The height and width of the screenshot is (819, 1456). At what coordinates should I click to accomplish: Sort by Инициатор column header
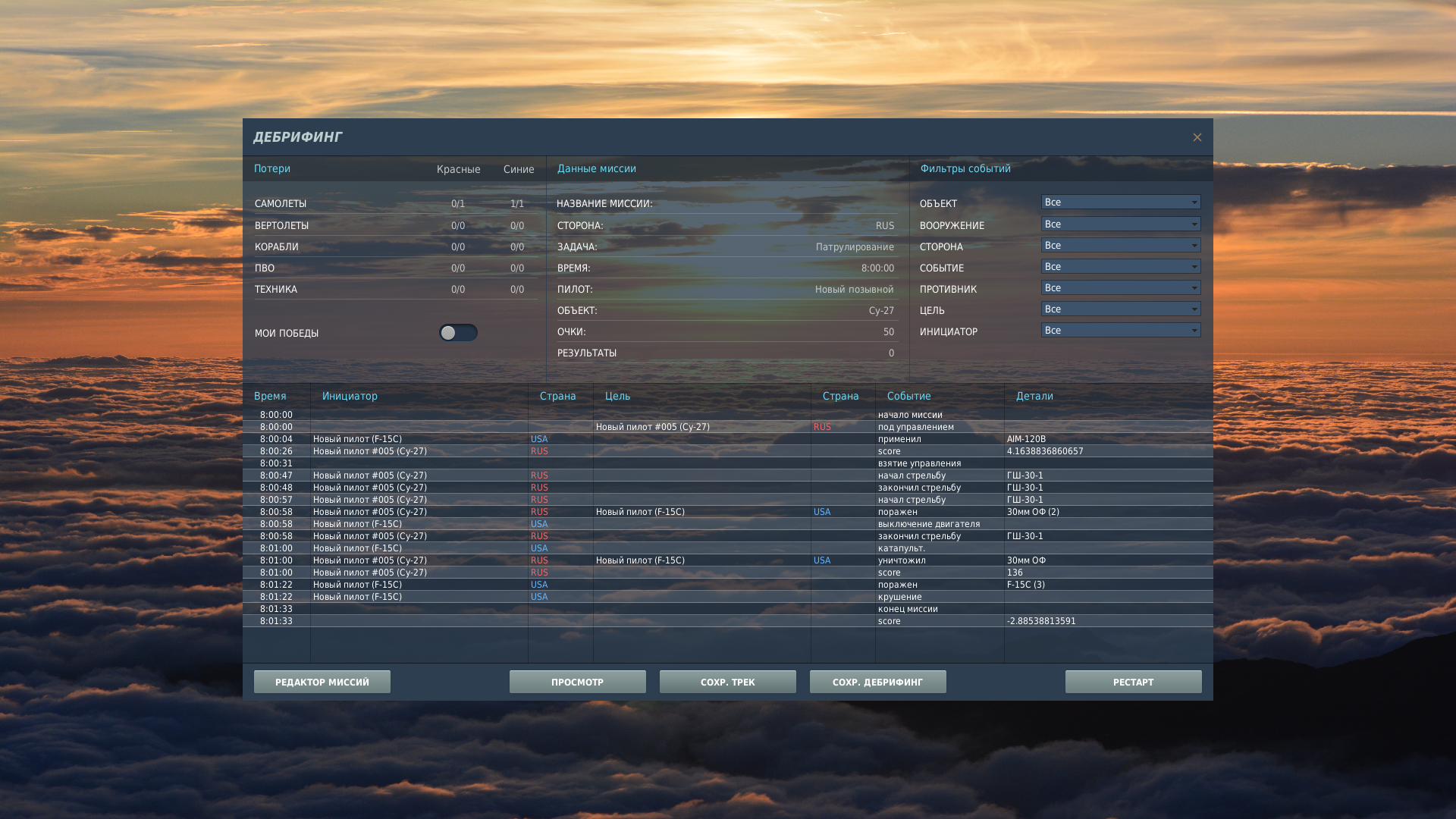pyautogui.click(x=350, y=396)
